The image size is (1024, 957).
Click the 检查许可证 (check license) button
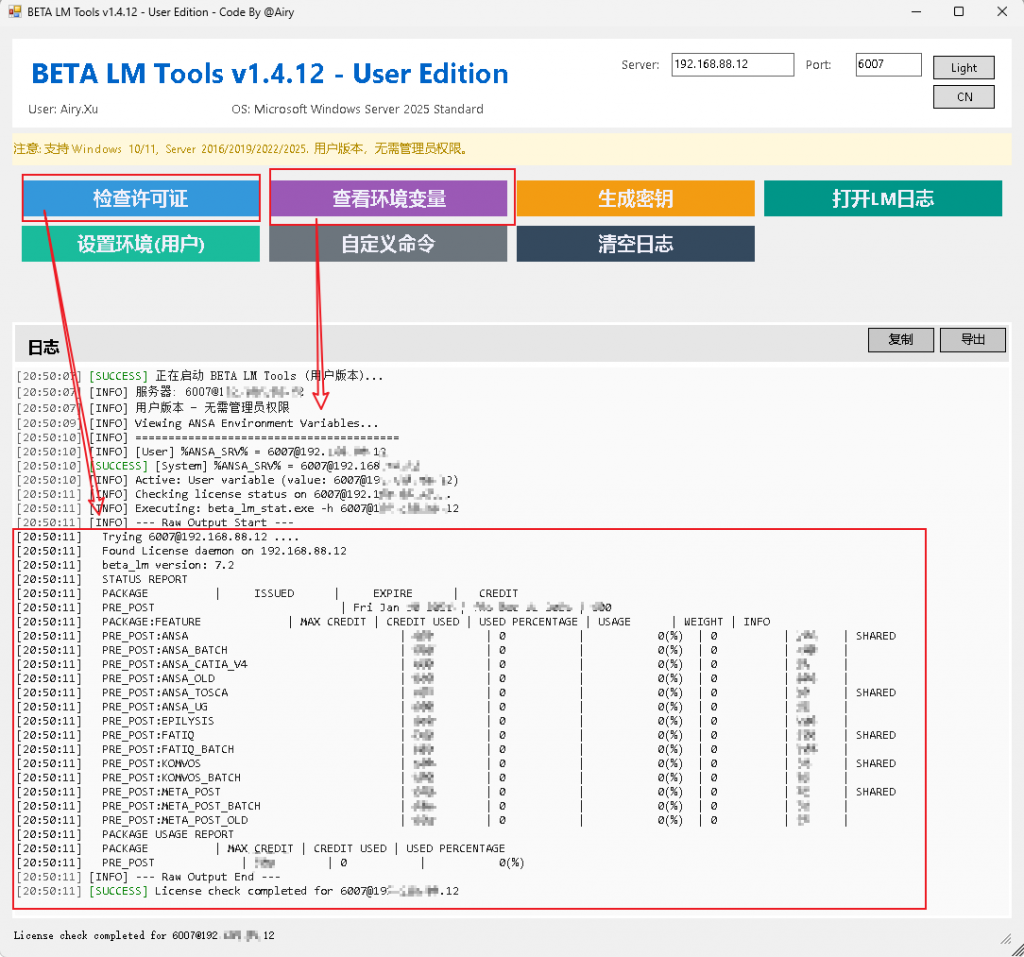click(x=140, y=199)
